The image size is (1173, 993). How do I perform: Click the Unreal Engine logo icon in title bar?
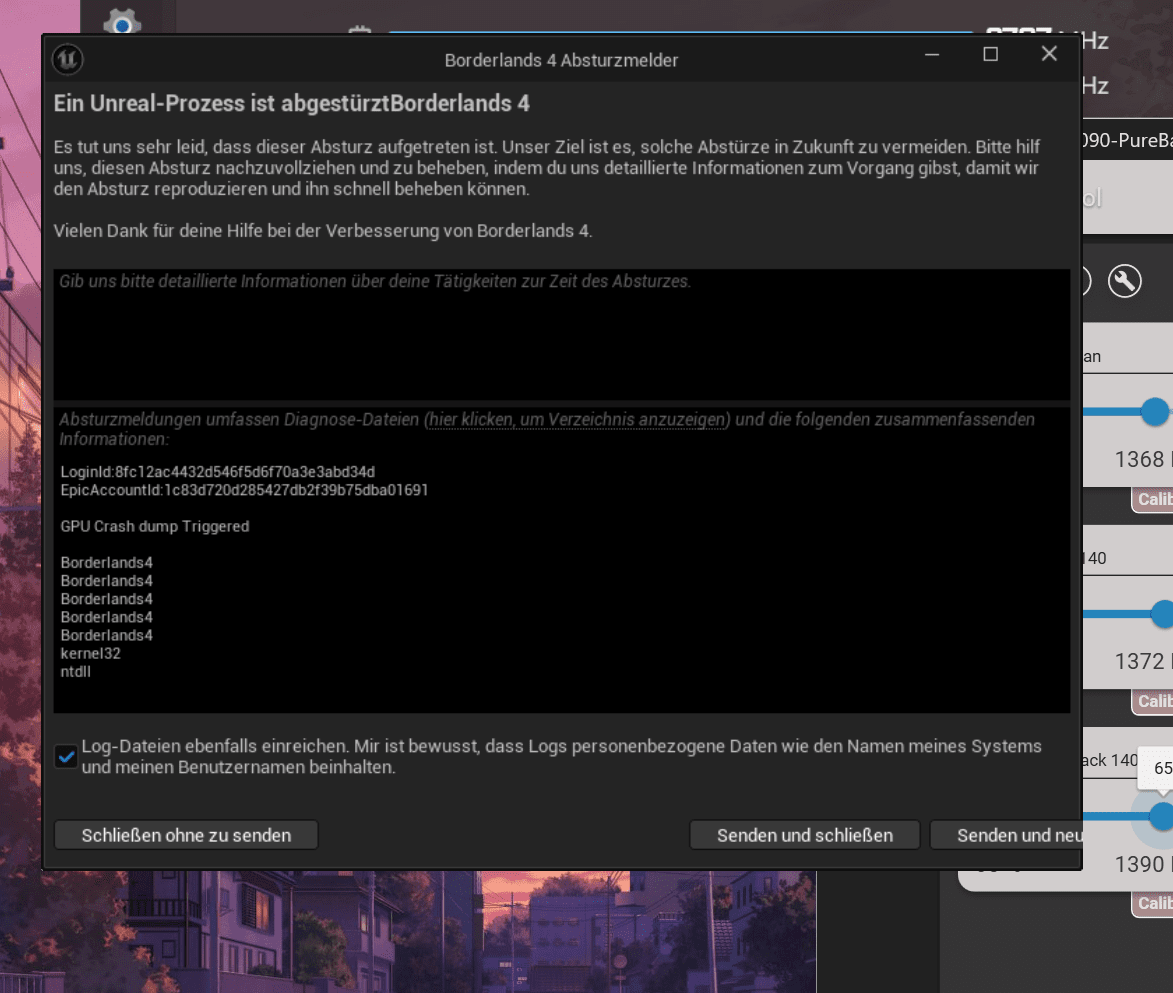(67, 59)
